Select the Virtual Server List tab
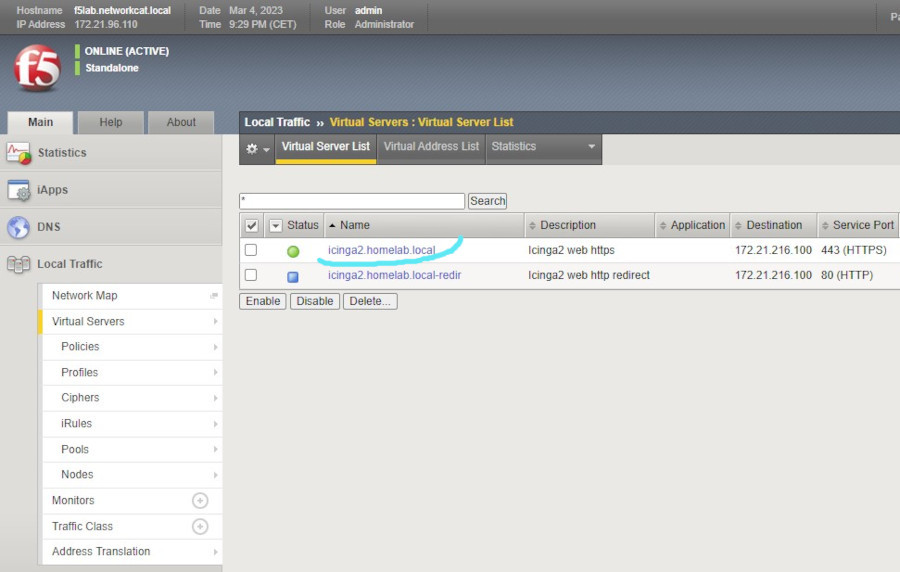 click(x=325, y=147)
